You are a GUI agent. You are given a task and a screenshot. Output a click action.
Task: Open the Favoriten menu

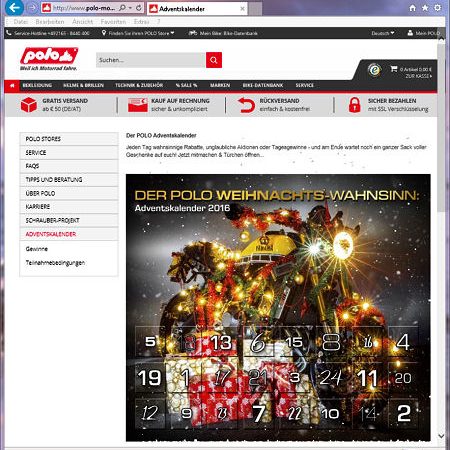pos(113,22)
